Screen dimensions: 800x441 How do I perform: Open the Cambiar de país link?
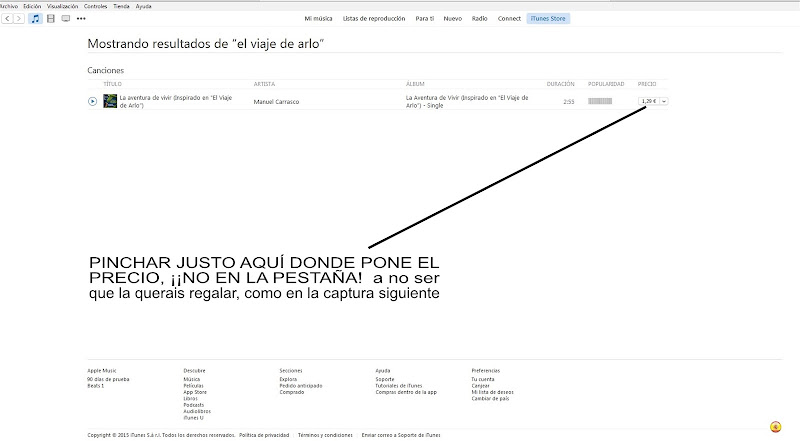(490, 399)
